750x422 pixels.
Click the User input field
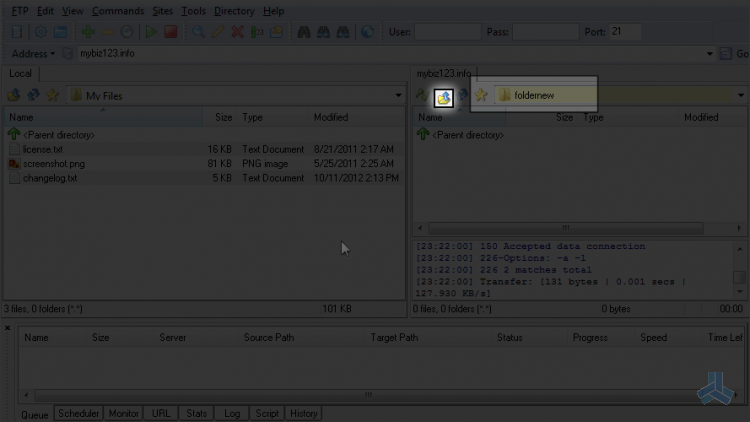(447, 32)
